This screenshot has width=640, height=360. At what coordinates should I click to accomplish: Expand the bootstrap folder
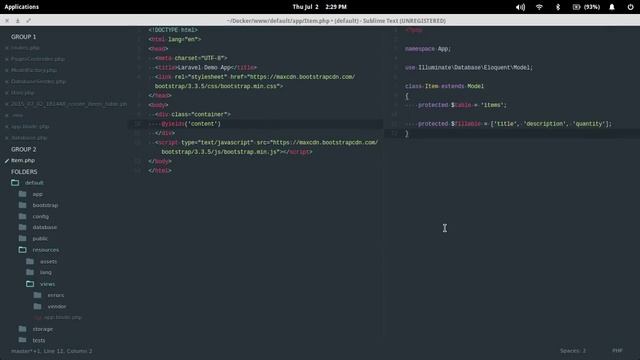[45, 205]
